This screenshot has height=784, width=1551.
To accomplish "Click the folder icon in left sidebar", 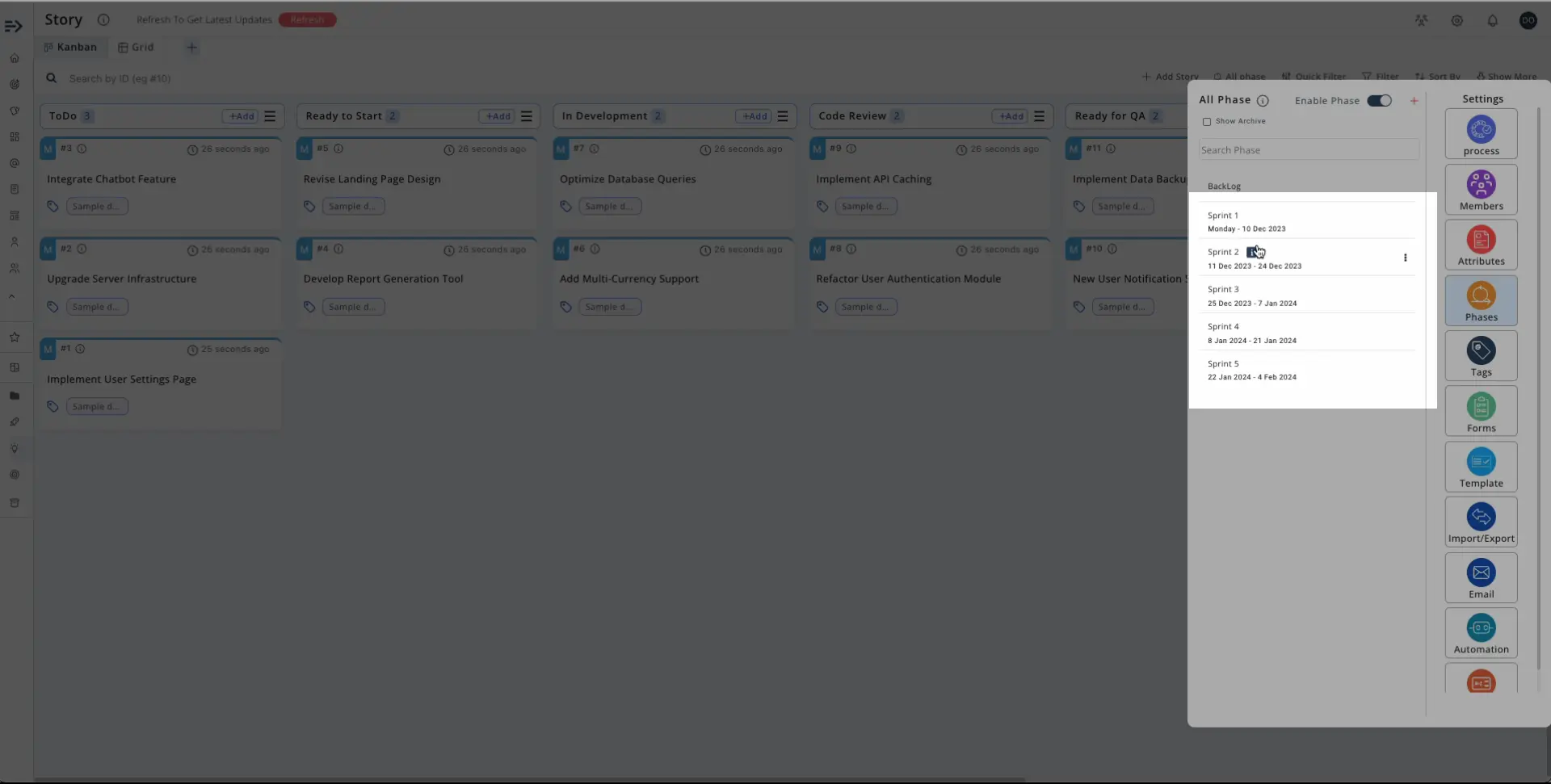I will pos(15,396).
